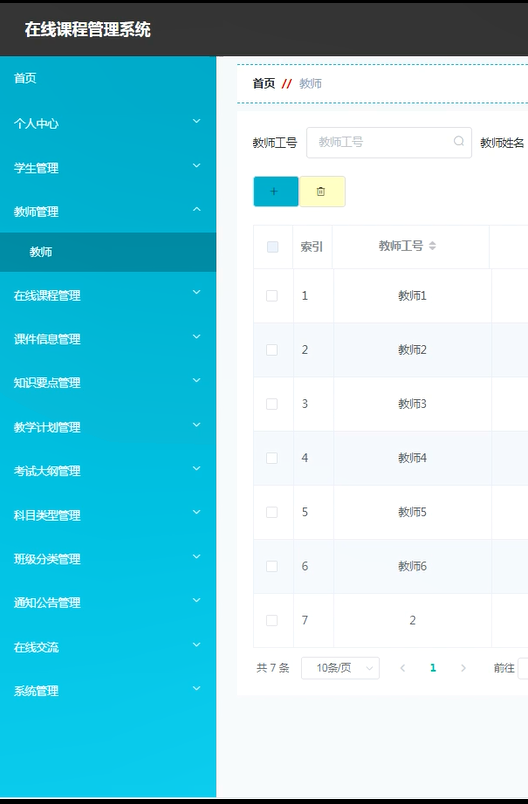Image resolution: width=528 pixels, height=804 pixels.
Task: Select page number 1
Action: pos(433,668)
